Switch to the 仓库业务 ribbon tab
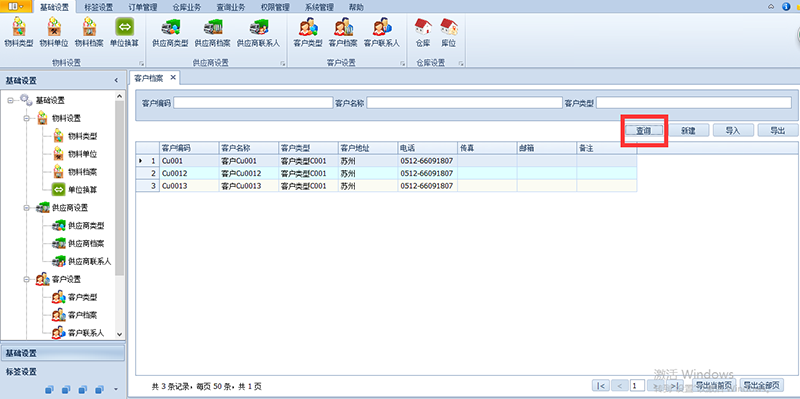800x399 pixels. coord(187,7)
